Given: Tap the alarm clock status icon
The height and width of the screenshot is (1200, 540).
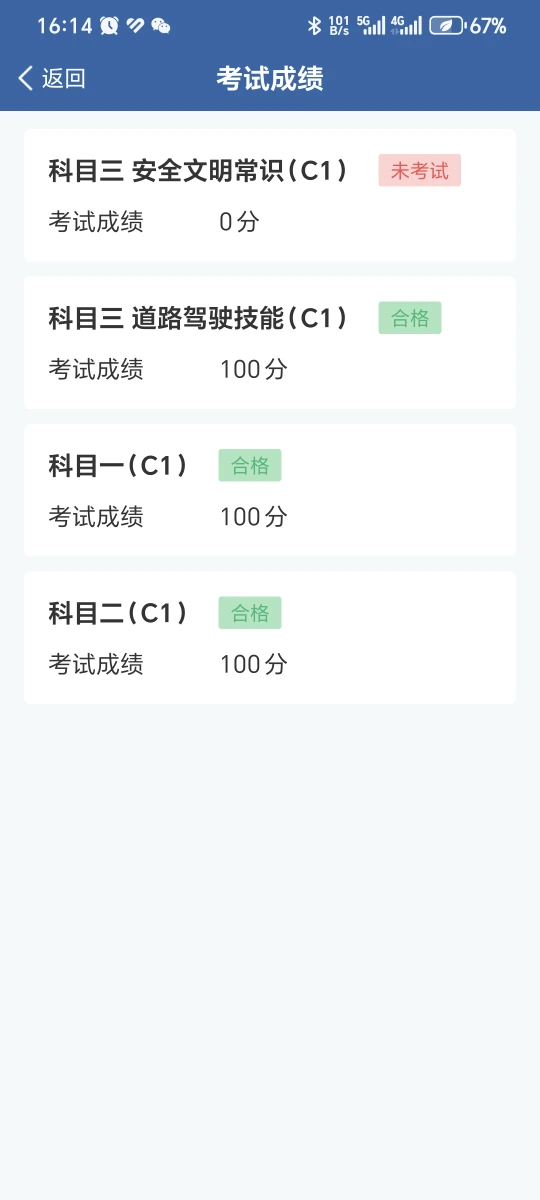Looking at the screenshot, I should (109, 26).
